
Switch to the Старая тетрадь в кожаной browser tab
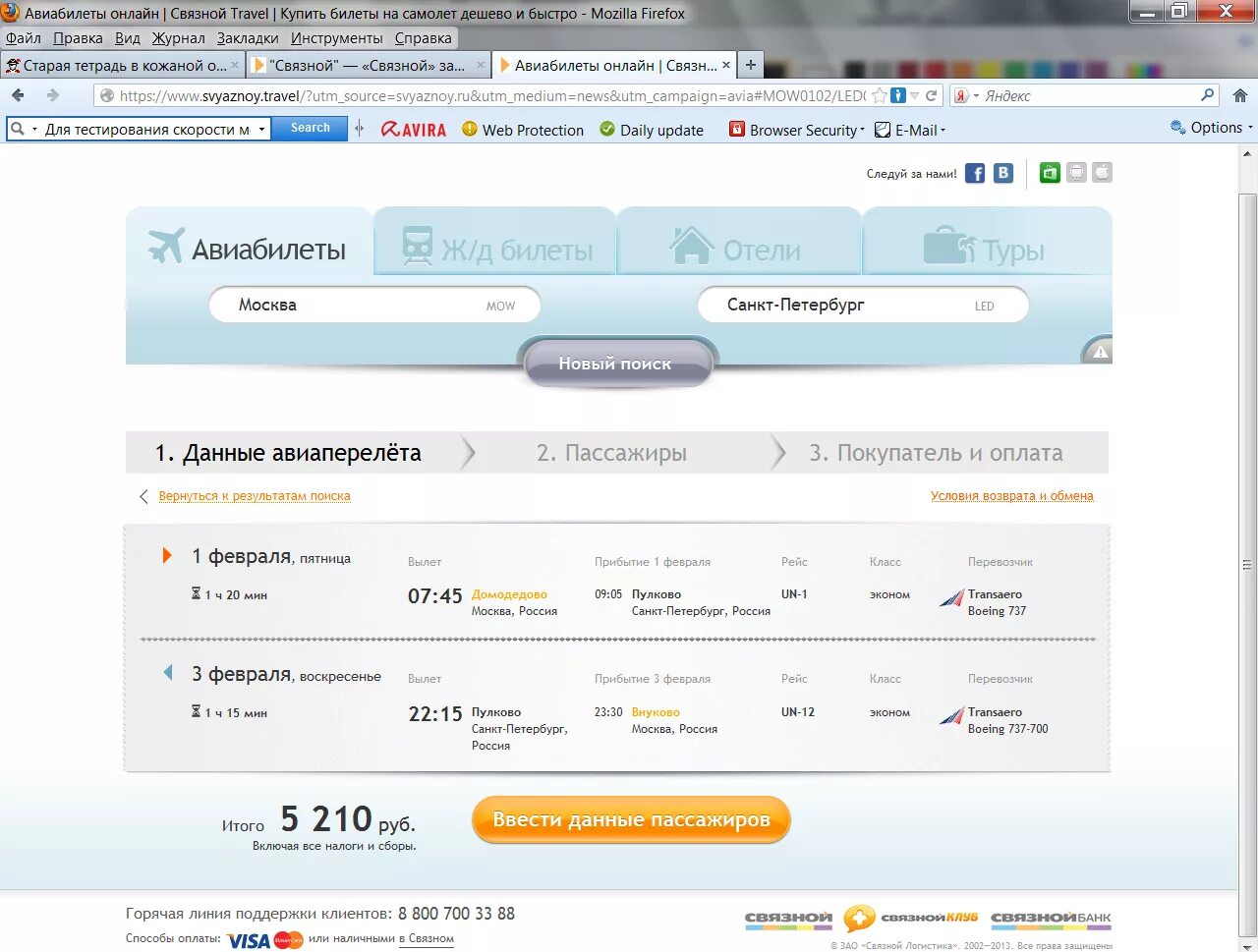(122, 65)
